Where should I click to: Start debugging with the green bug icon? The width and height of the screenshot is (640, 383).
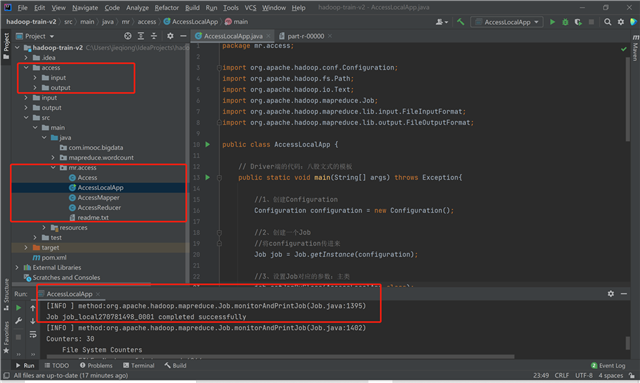[565, 22]
